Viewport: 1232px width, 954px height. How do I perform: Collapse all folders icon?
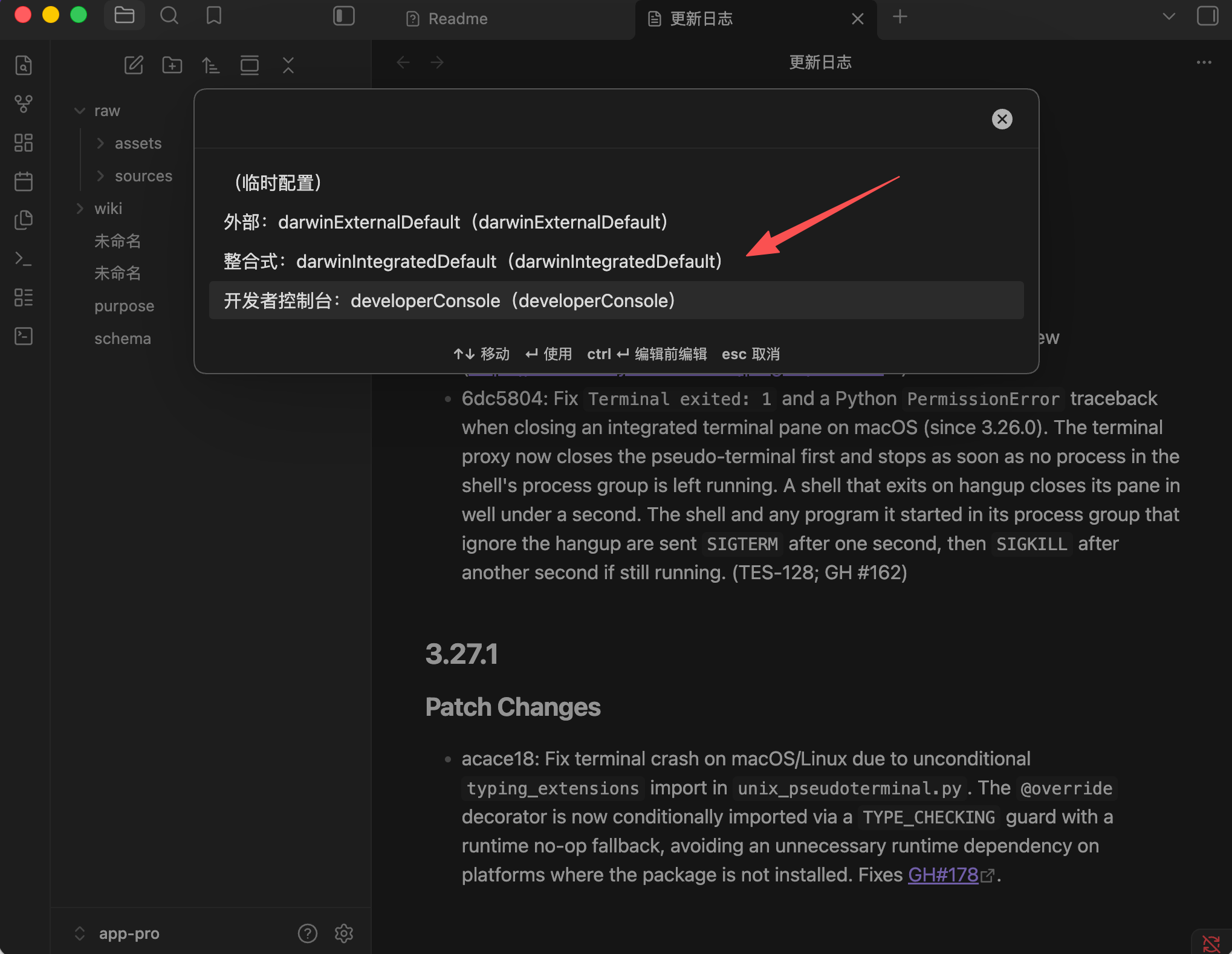click(288, 65)
